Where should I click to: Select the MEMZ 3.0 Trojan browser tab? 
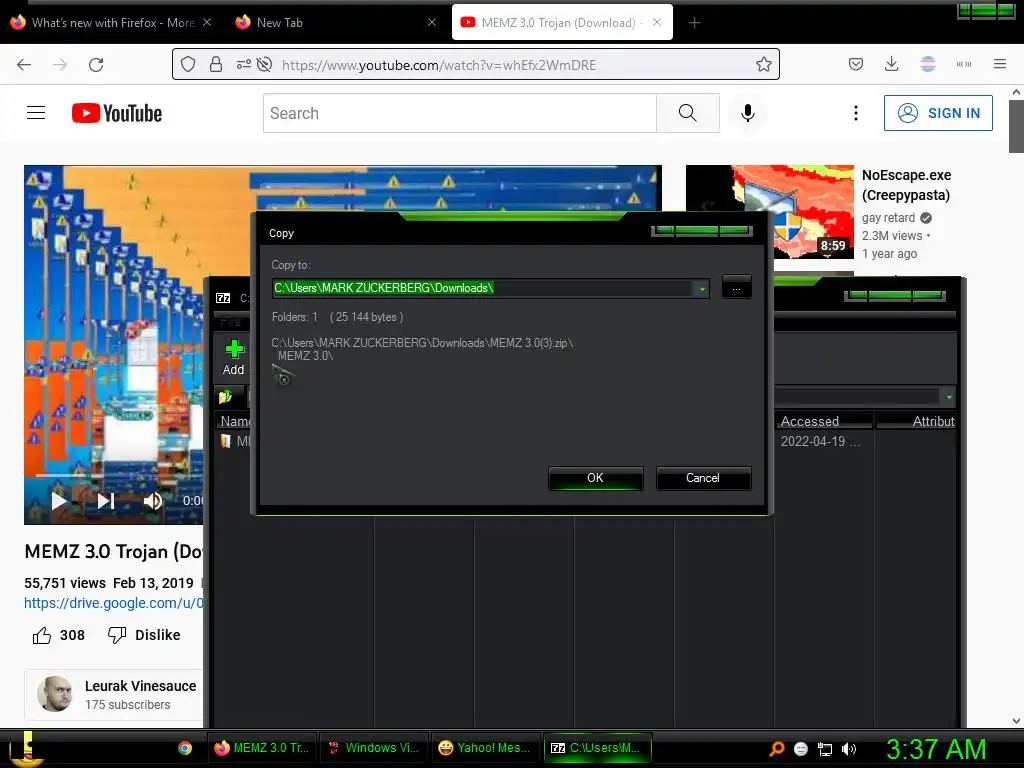[562, 23]
